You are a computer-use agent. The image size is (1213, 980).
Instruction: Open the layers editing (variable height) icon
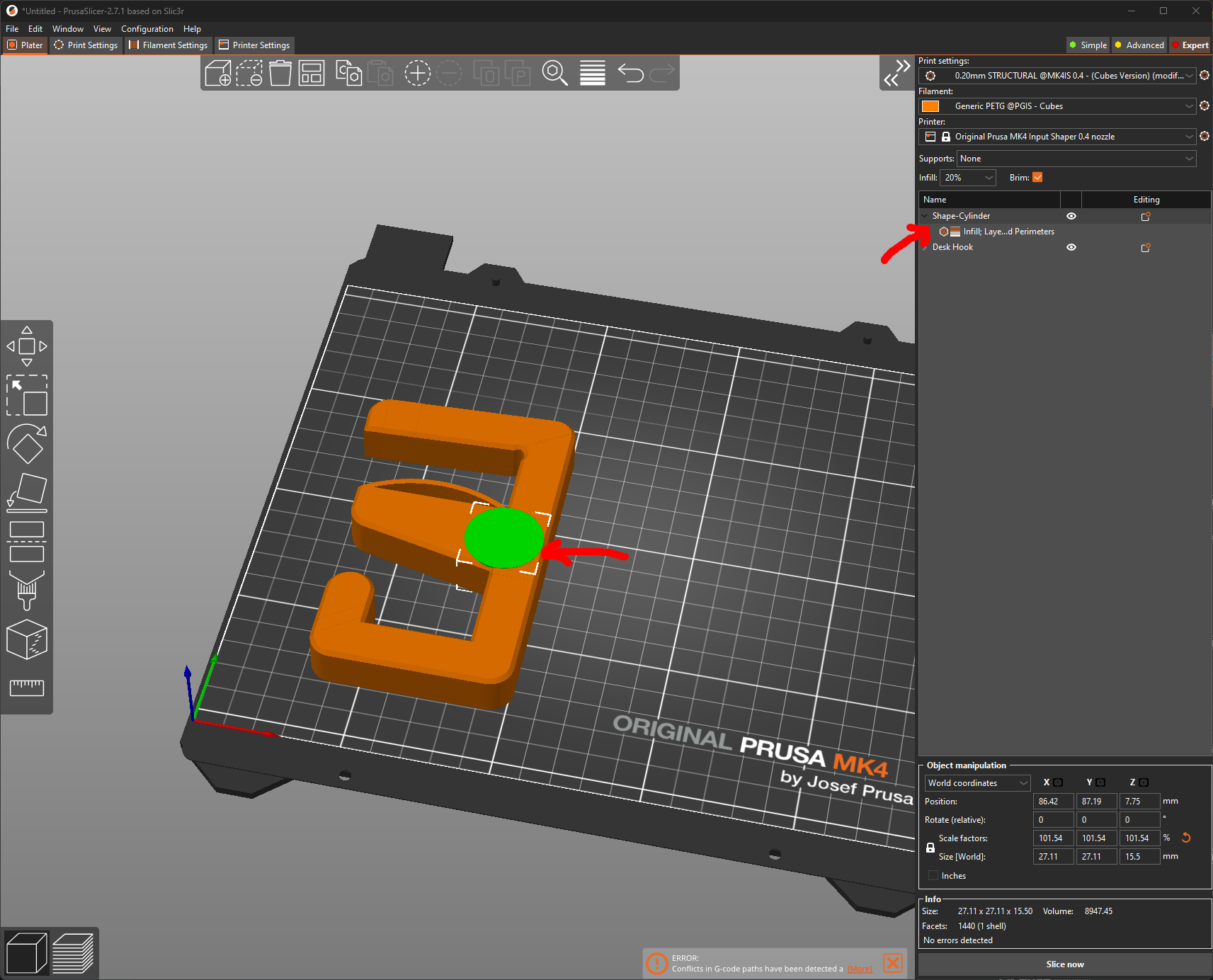[x=593, y=73]
